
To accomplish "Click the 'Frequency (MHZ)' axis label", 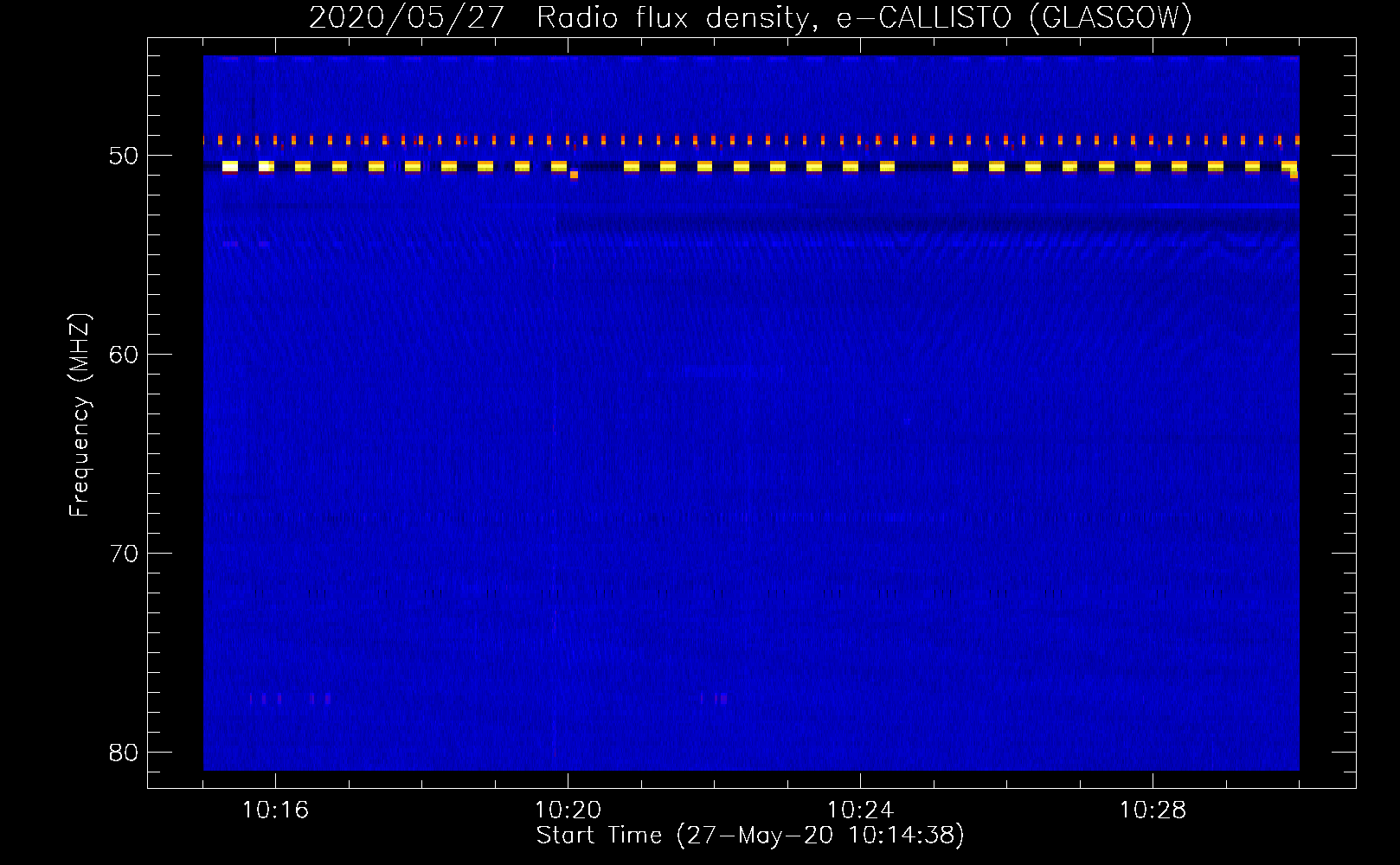I will click(x=80, y=415).
